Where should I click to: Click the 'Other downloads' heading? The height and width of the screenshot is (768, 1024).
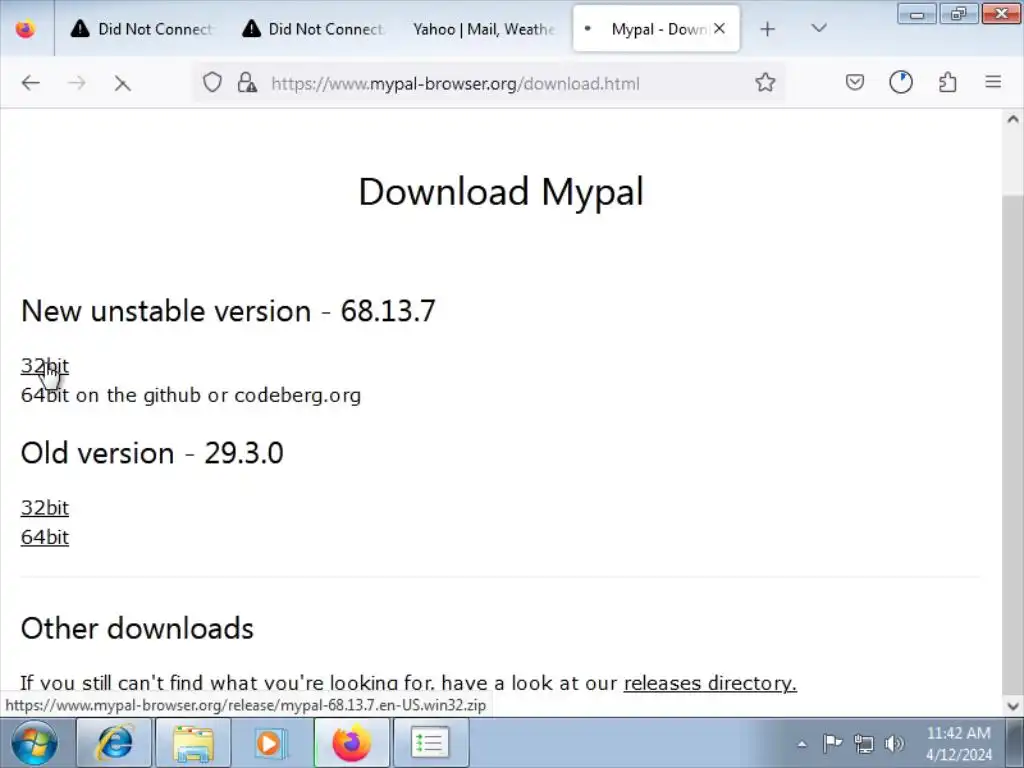(137, 628)
